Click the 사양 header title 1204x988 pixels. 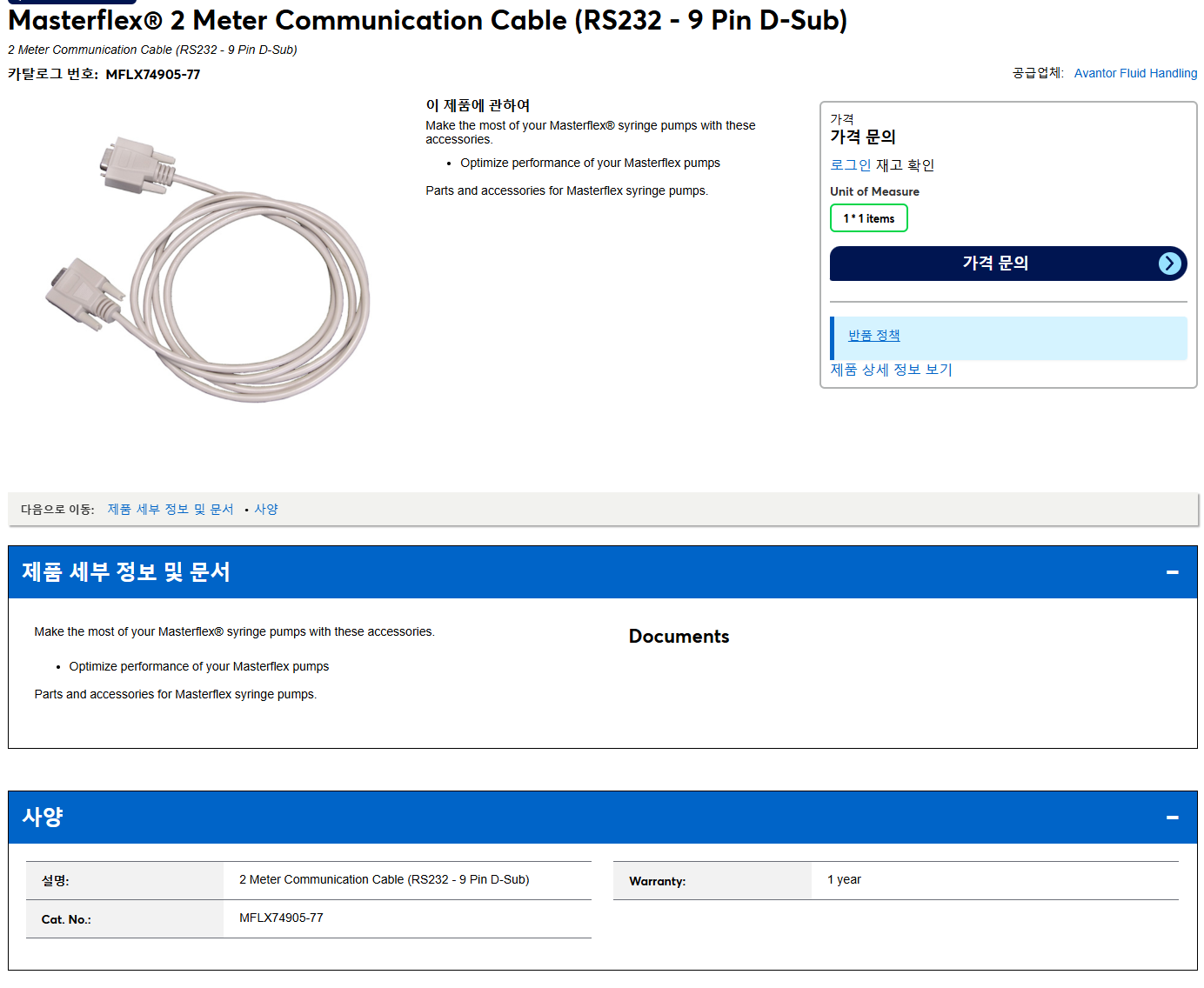pos(43,818)
